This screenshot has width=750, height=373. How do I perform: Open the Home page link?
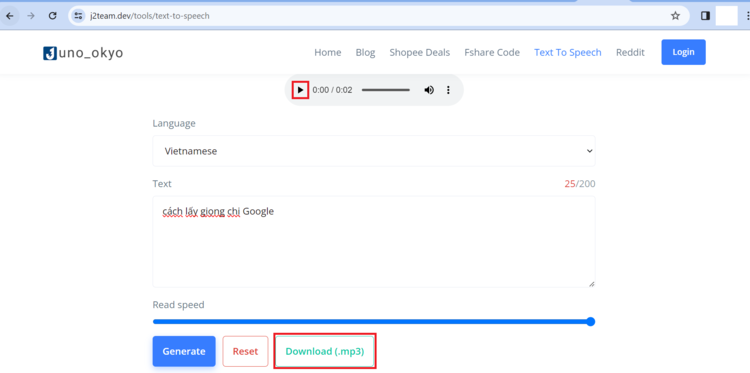pyautogui.click(x=328, y=53)
